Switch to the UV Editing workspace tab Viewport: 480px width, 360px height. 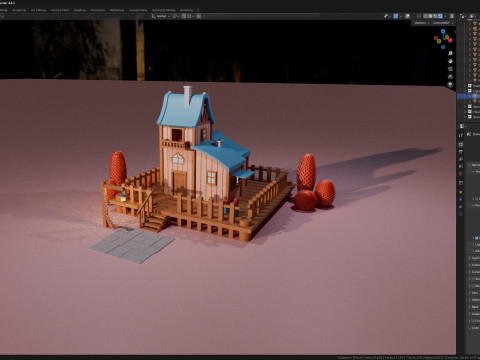click(38, 10)
